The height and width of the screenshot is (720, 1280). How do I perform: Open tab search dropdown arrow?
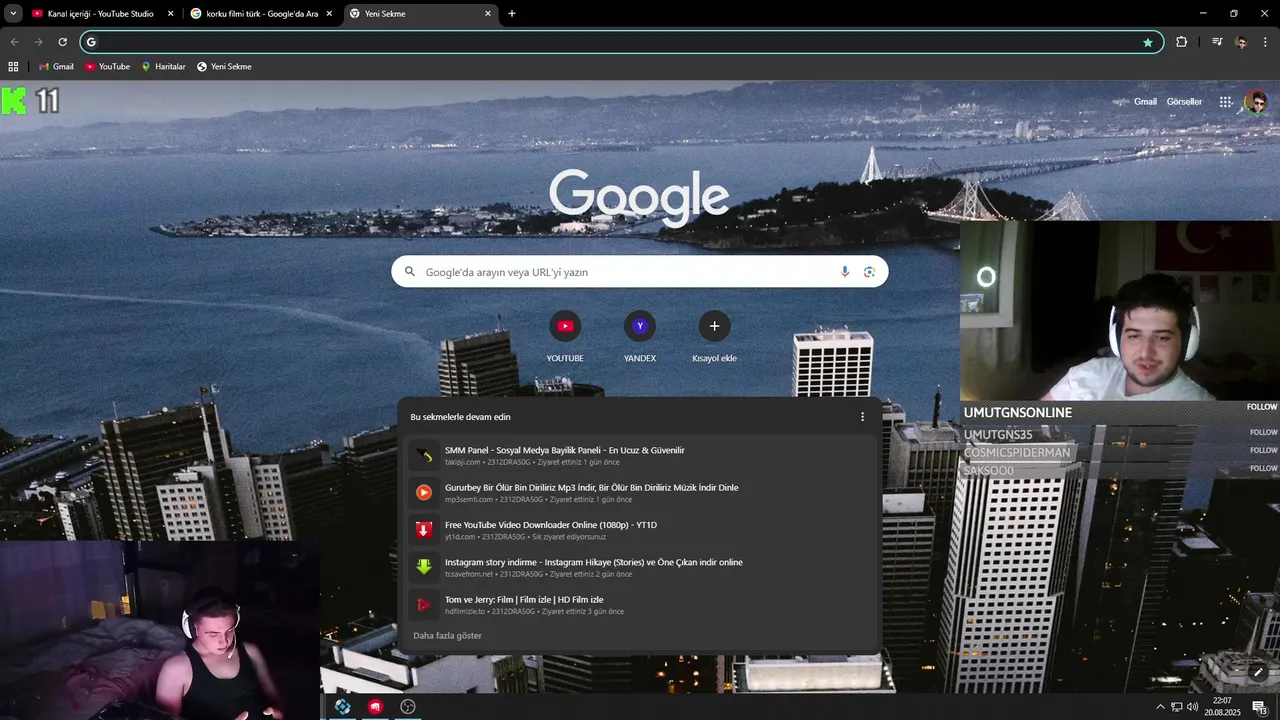point(13,14)
